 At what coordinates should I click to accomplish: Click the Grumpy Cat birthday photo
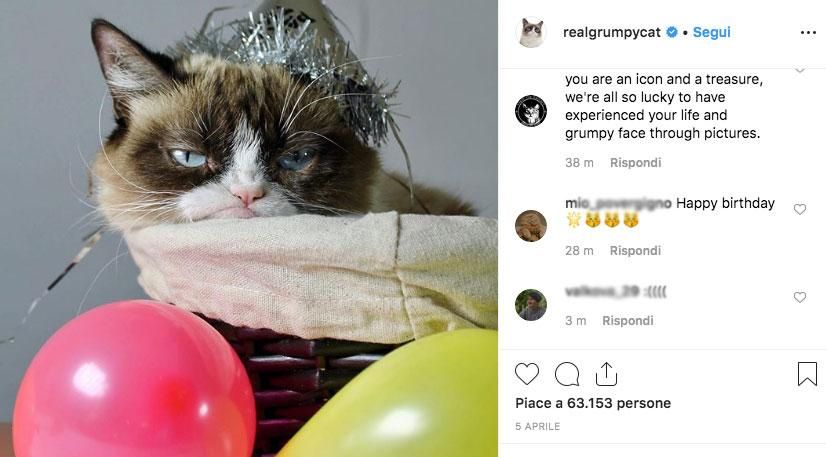pos(249,228)
